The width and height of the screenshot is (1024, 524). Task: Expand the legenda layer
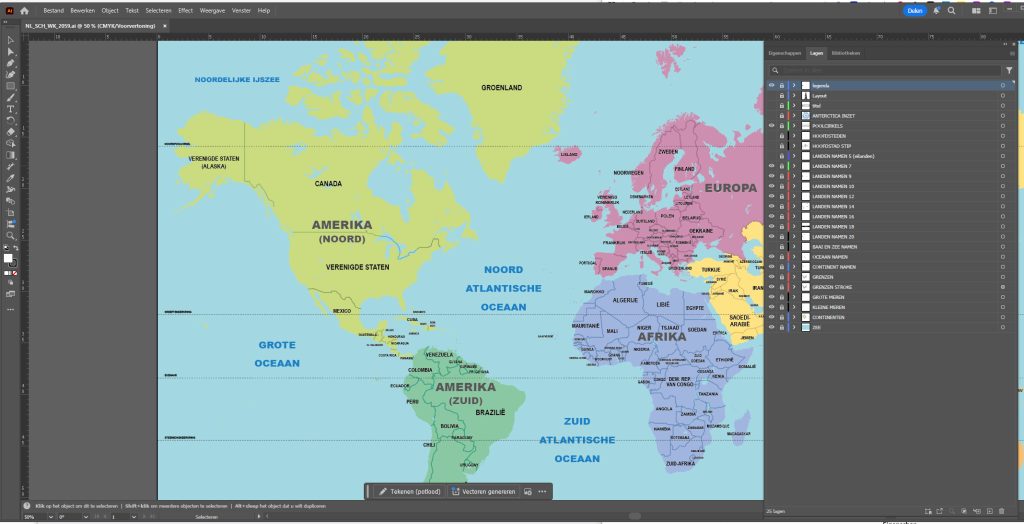point(794,86)
